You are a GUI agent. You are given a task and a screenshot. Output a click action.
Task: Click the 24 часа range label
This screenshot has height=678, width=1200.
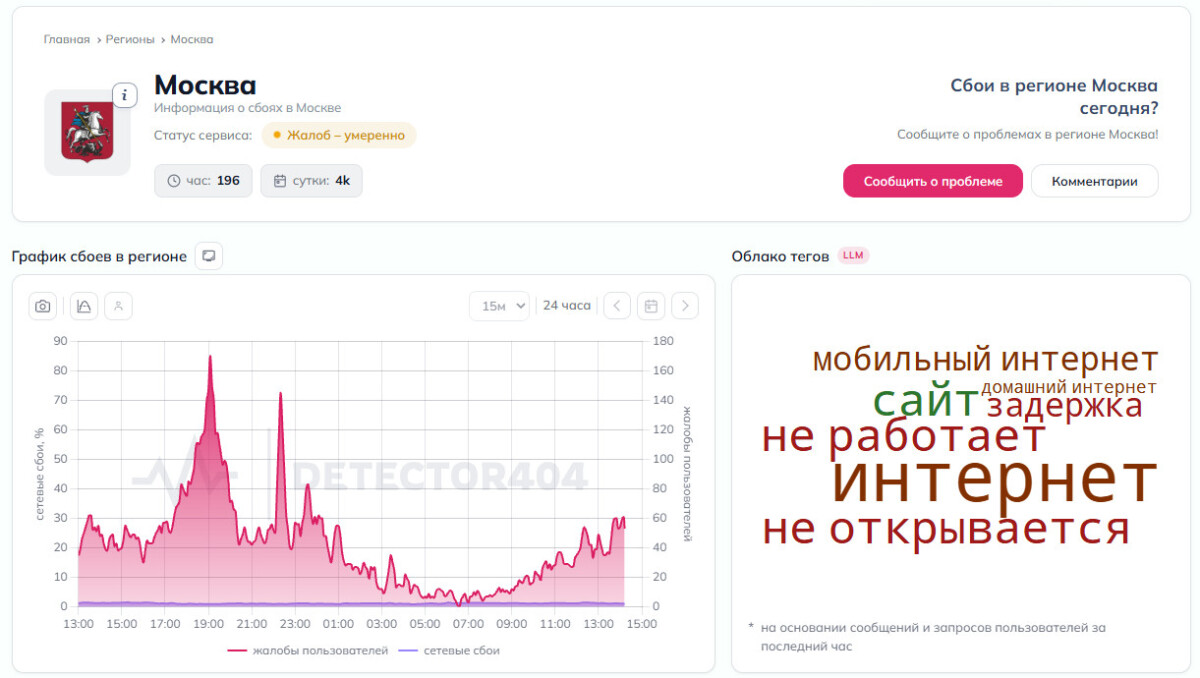567,306
